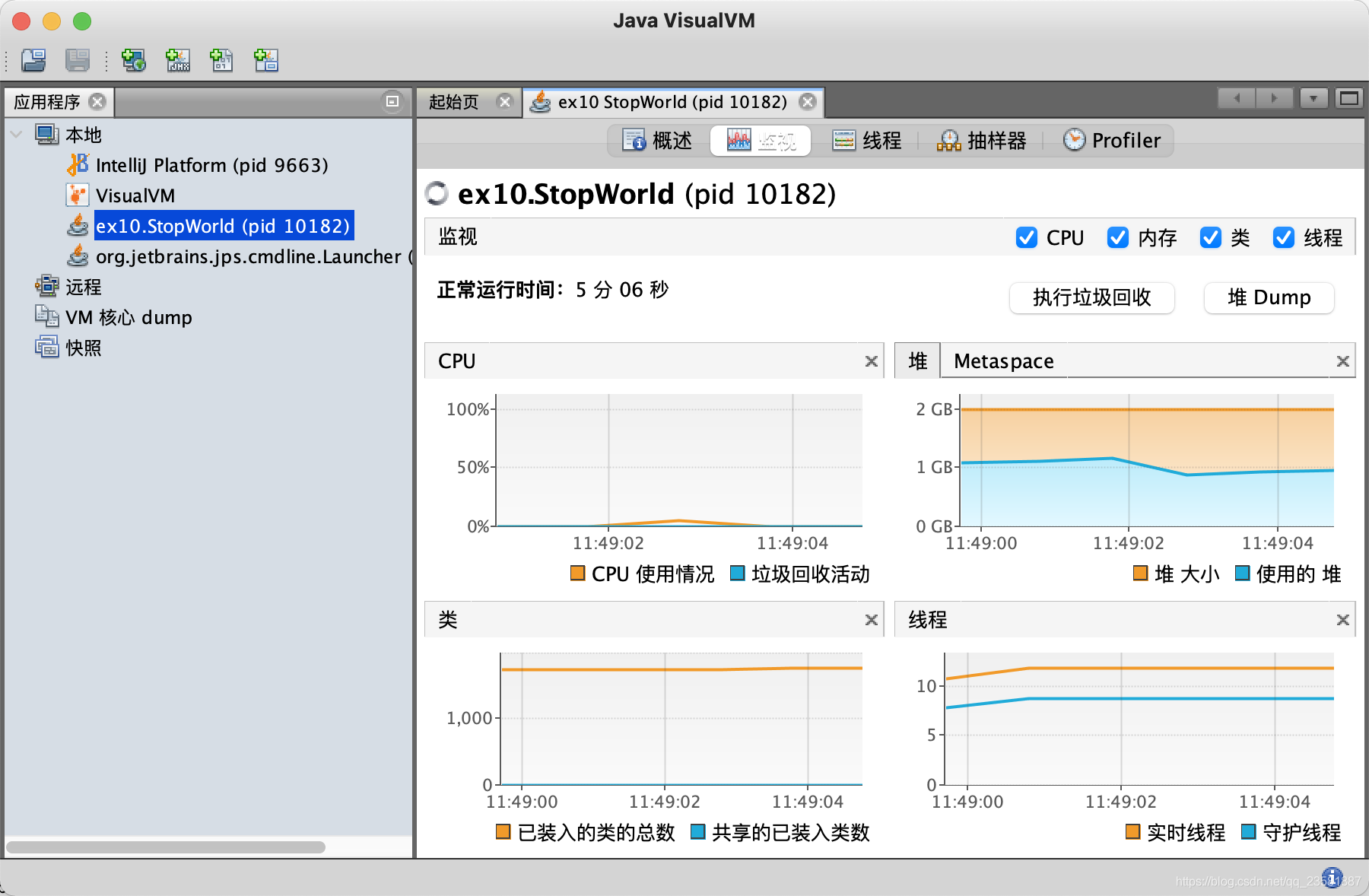The width and height of the screenshot is (1369, 896).
Task: Click the 垃圾回收活动 blue legend swatch
Action: click(738, 573)
